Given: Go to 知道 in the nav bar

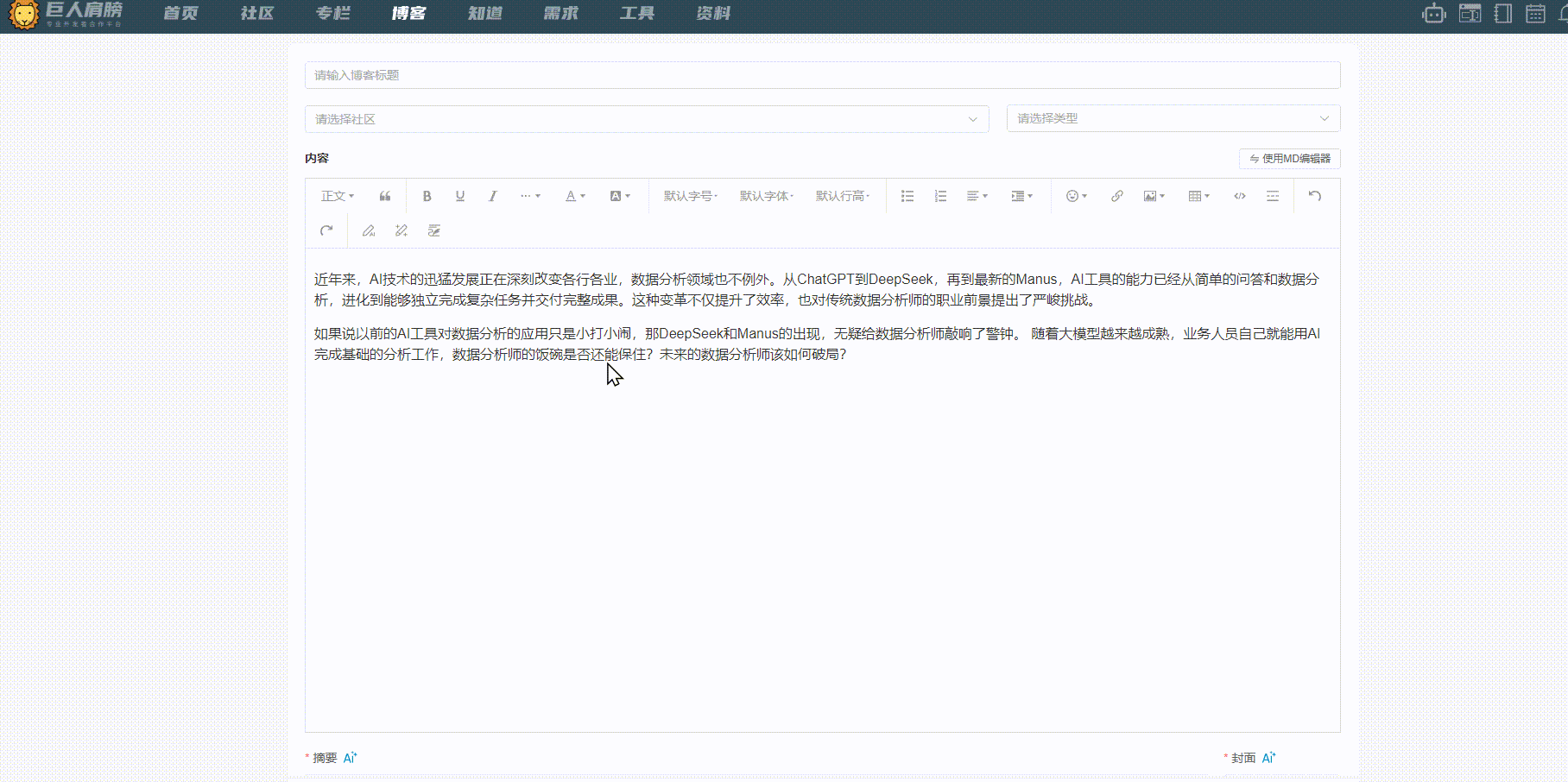Looking at the screenshot, I should coord(484,13).
